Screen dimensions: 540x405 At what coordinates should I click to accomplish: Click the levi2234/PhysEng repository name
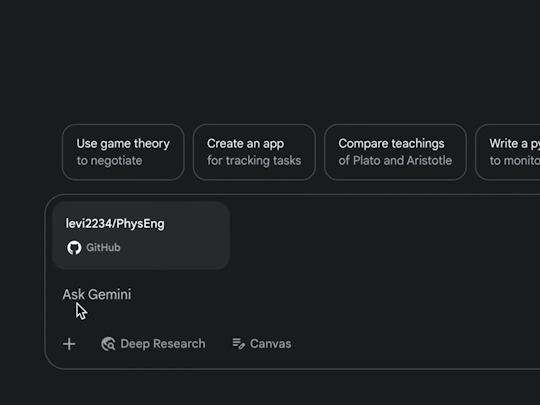click(x=115, y=224)
